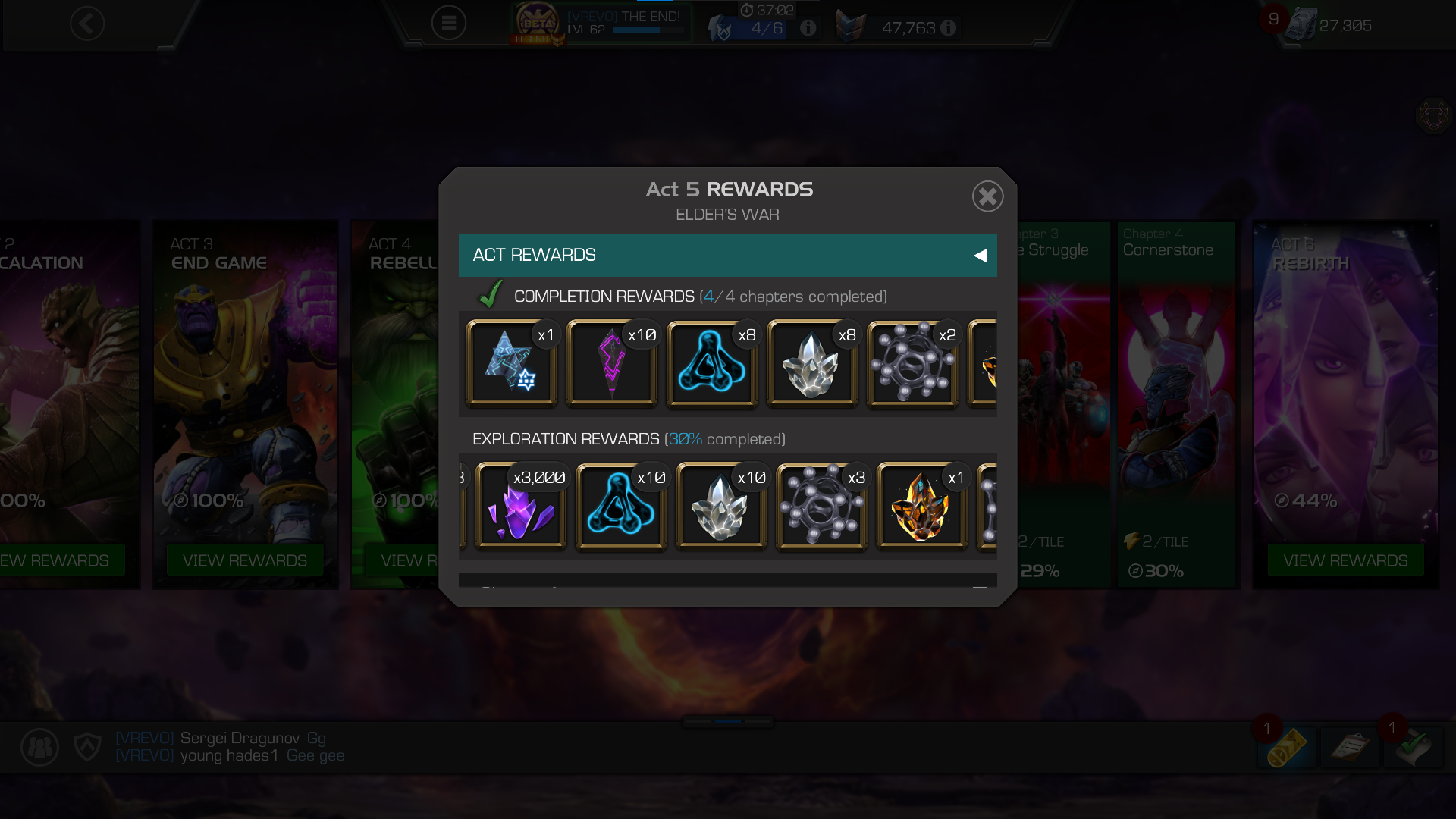Open the objectives checkmark icon bottom right
The image size is (1456, 819).
pyautogui.click(x=1414, y=747)
